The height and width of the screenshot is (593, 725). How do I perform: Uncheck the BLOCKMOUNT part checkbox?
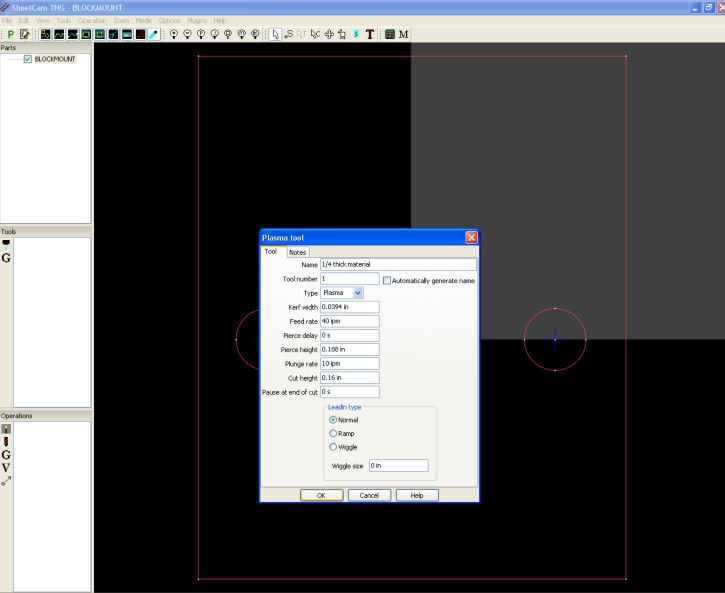(x=28, y=59)
